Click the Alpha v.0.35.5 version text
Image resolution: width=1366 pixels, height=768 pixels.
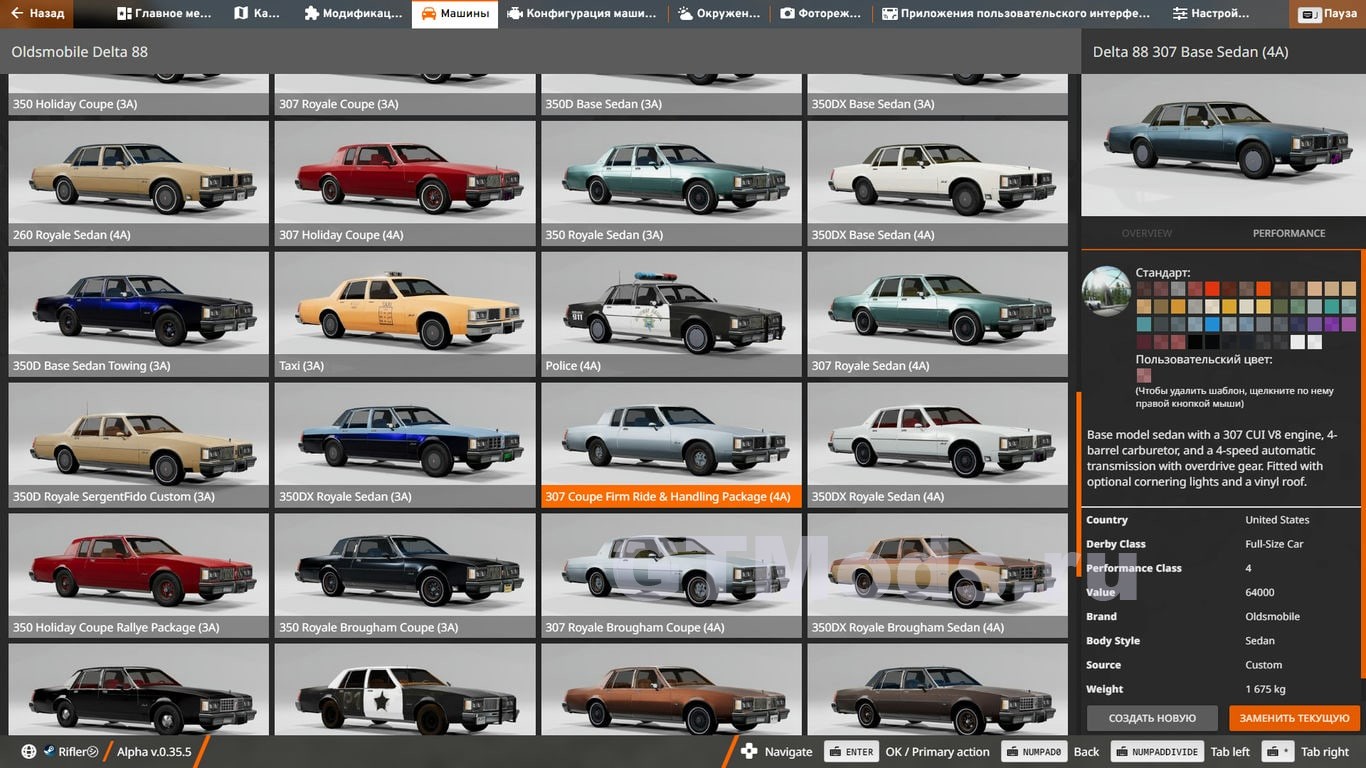click(x=154, y=752)
